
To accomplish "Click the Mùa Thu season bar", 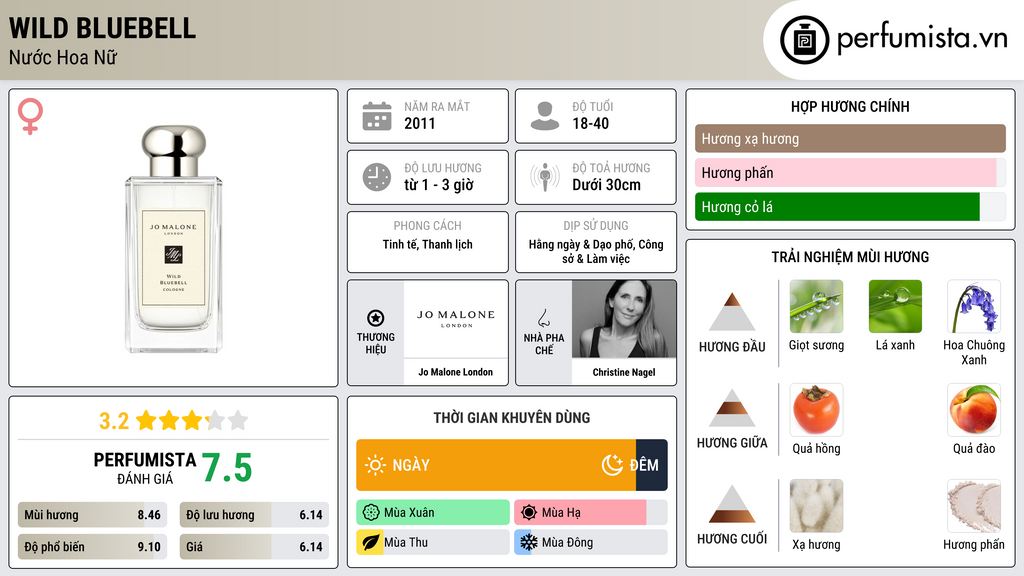I will tap(433, 543).
